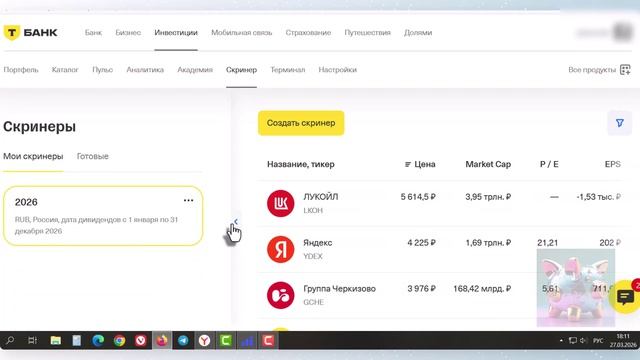Image resolution: width=640 pixels, height=360 pixels.
Task: Click market cap 168,42 млрд. ₽
Action: pyautogui.click(x=482, y=289)
